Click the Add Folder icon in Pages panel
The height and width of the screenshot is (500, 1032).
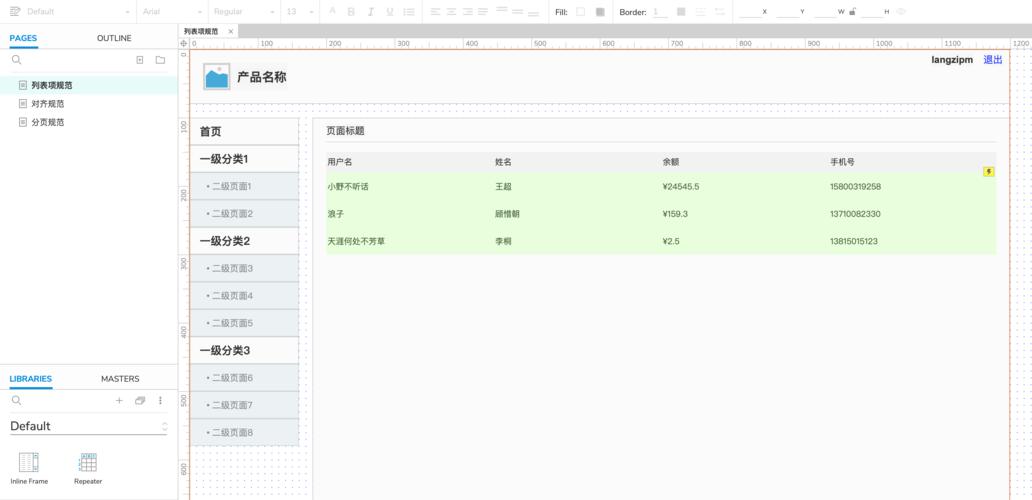tap(160, 60)
